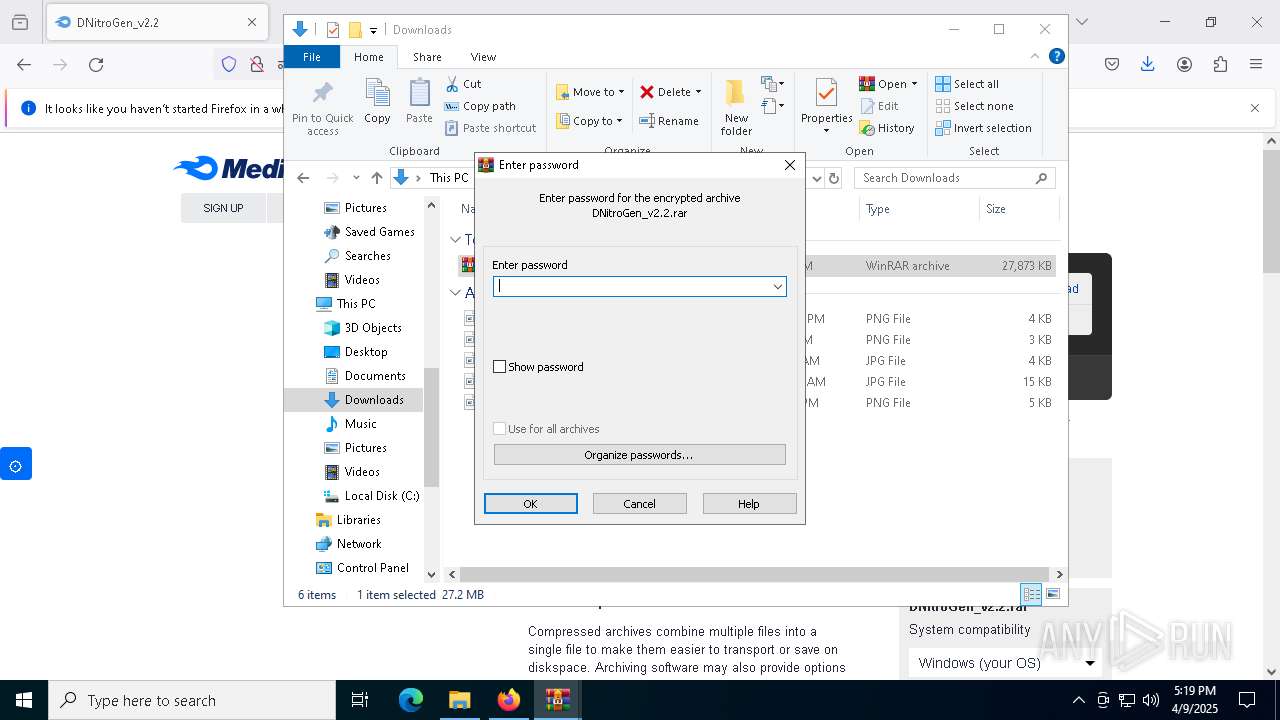Open the Firefox account icon
This screenshot has width=1280, height=720.
(x=1184, y=64)
